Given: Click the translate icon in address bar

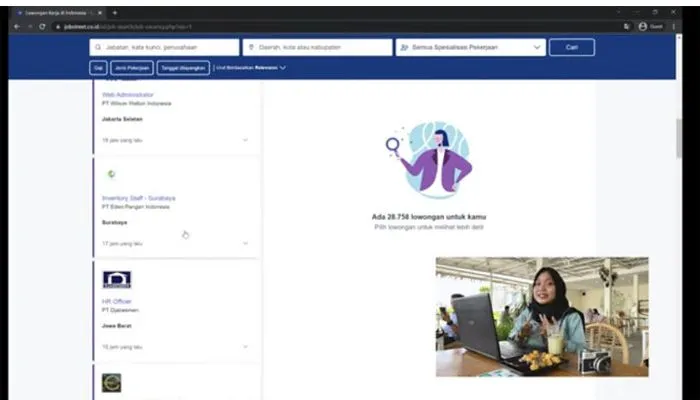Looking at the screenshot, I should coord(626,27).
